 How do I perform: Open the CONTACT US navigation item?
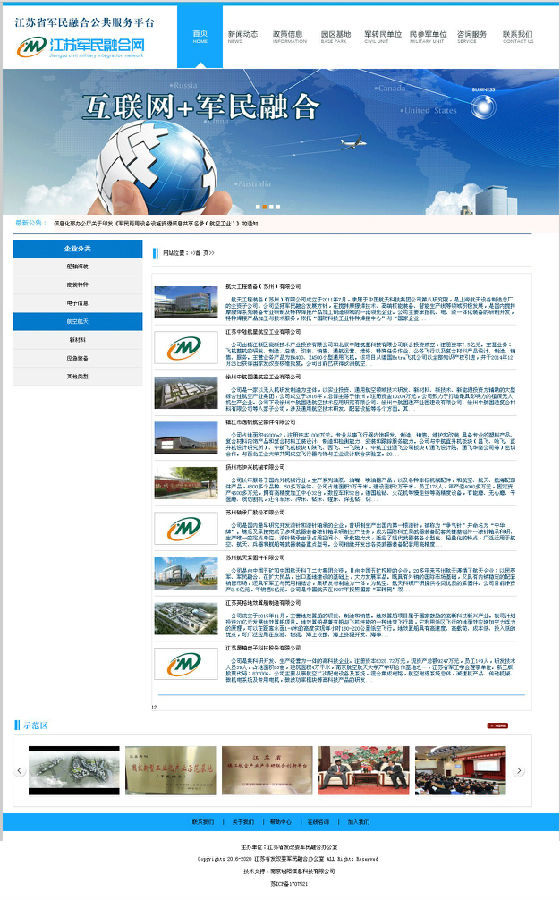518,37
